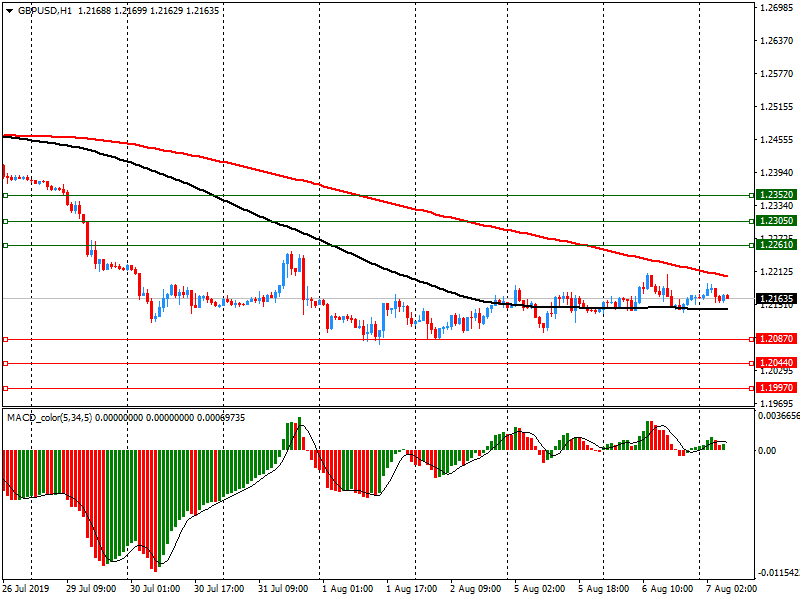Grab left handle of 1.19970 red line
This screenshot has height=600, width=800.
[x=6, y=388]
